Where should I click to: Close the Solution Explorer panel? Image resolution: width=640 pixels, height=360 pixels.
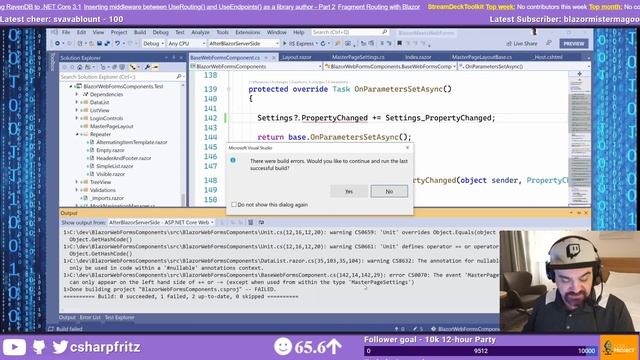[181, 58]
